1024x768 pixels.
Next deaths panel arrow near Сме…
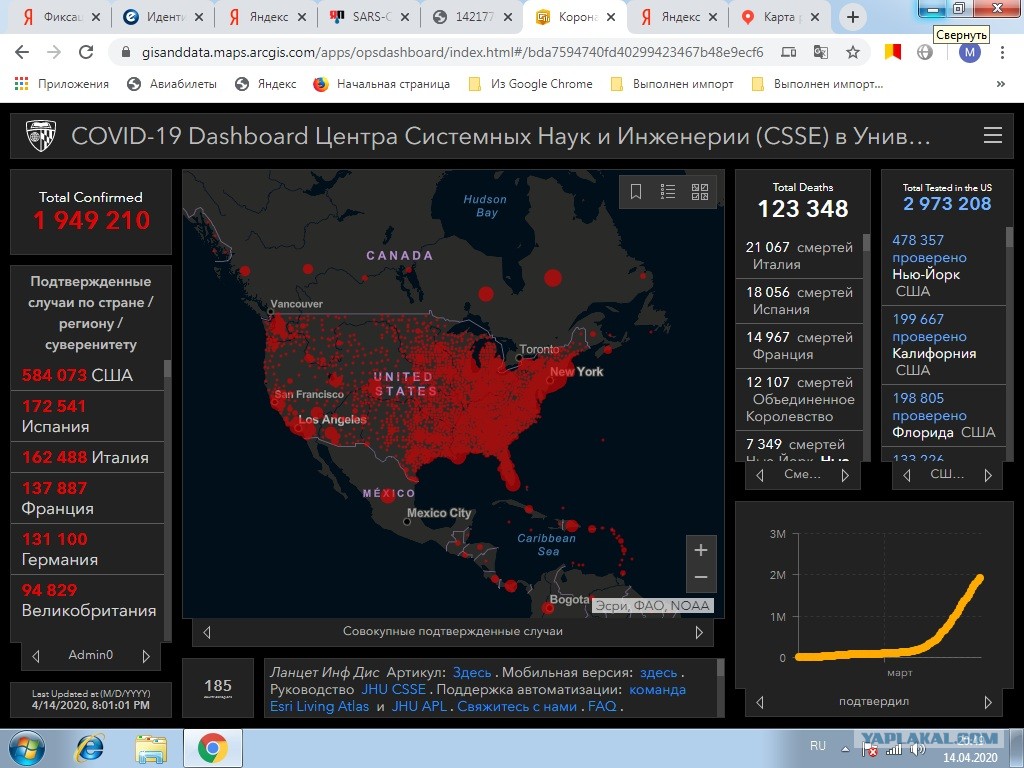click(845, 475)
